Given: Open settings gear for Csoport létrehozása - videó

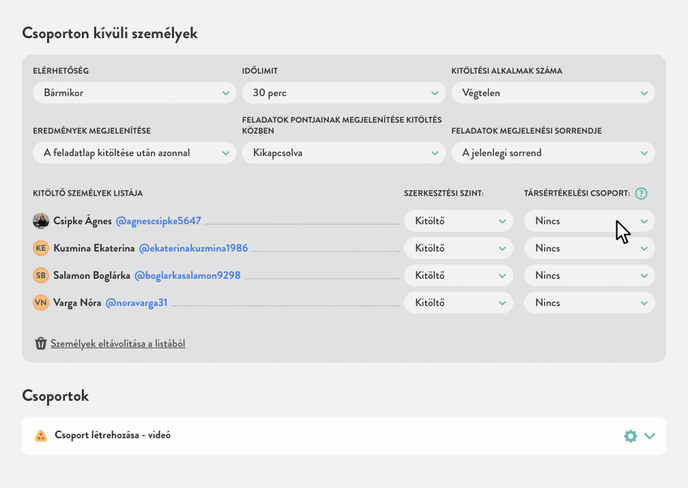Looking at the screenshot, I should click(630, 436).
